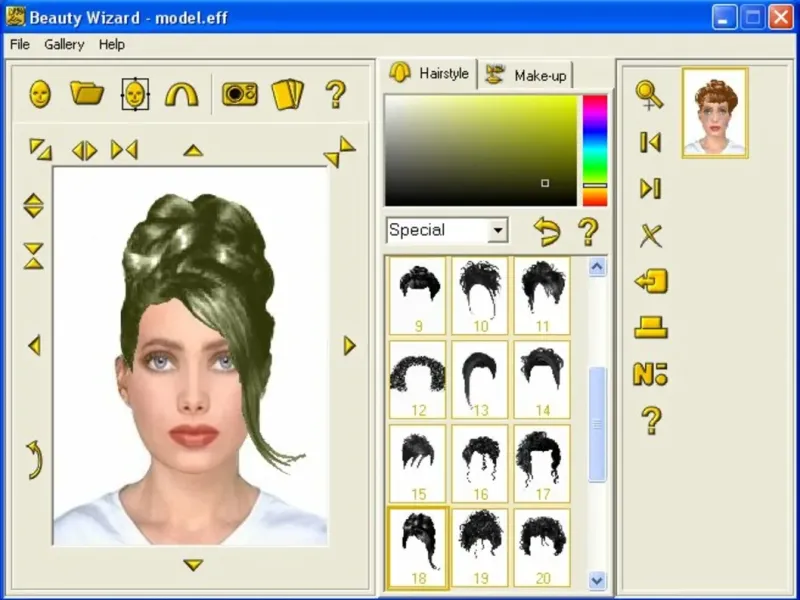Screen dimensions: 800x600
Task: Click the diagonal enlarge arrows at top right
Action: pos(339,152)
